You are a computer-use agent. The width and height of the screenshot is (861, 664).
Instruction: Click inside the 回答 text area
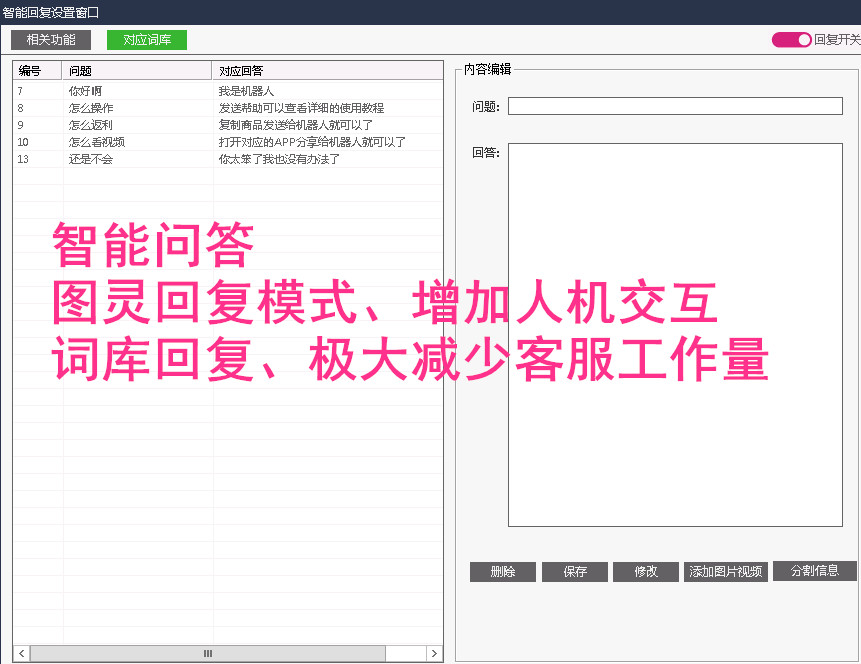pos(675,334)
